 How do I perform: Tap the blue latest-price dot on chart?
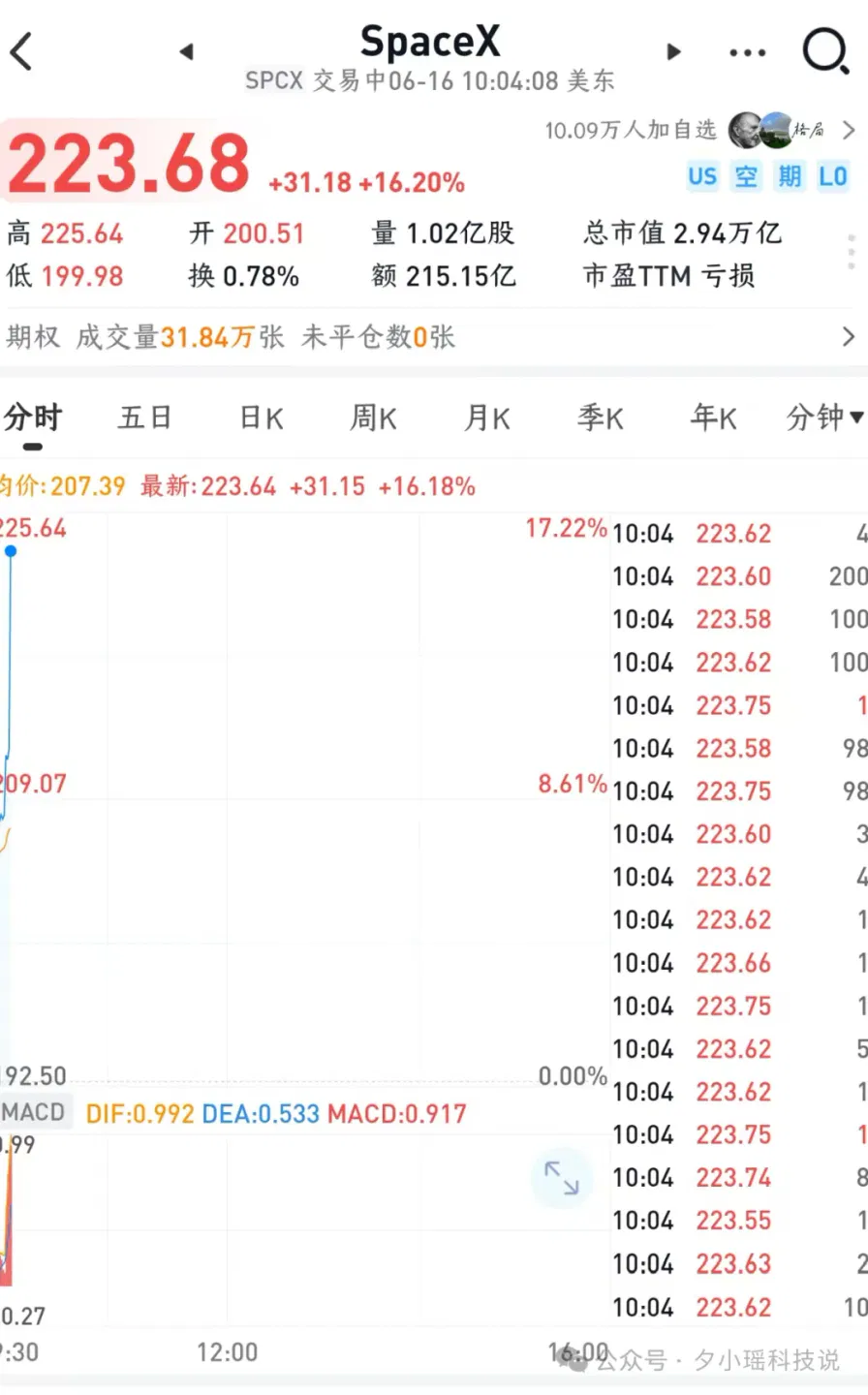pos(11,551)
